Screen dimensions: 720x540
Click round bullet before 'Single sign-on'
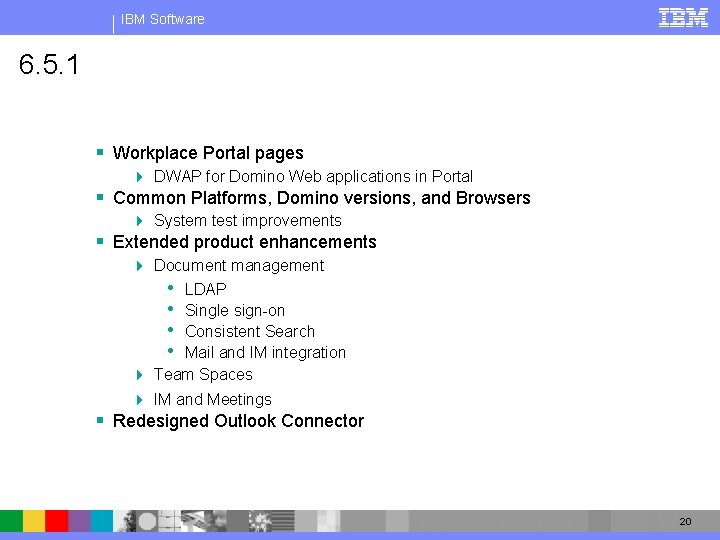point(171,309)
